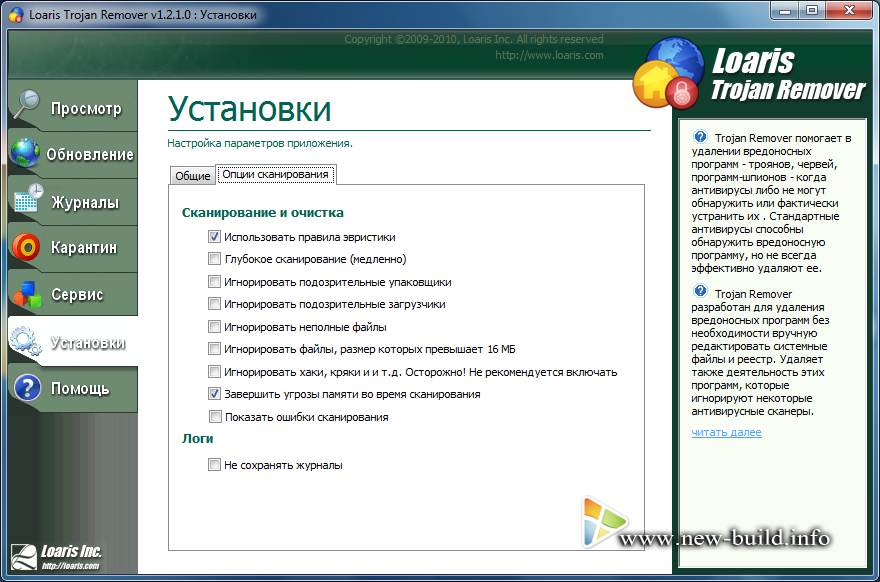This screenshot has height=582, width=880.
Task: Minimize the Loaris Trojan Remover window
Action: click(785, 11)
